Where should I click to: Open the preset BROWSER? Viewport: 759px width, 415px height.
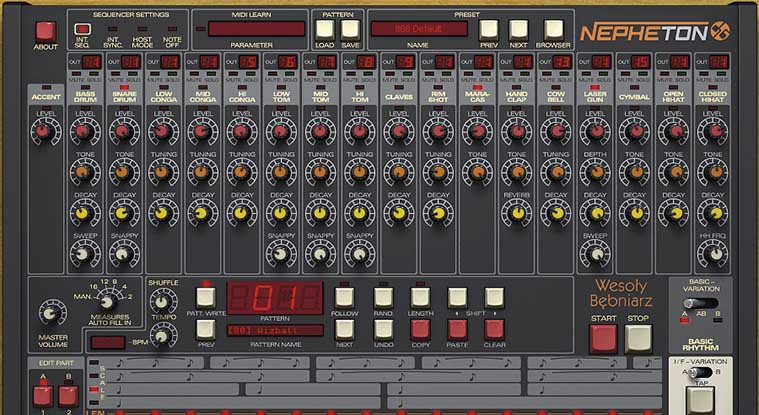point(553,30)
